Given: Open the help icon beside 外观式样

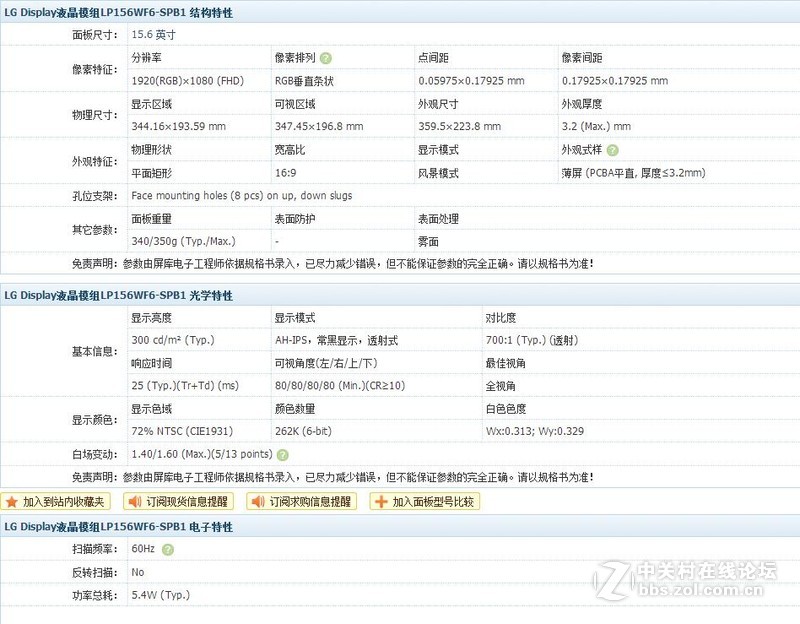Looking at the screenshot, I should pyautogui.click(x=612, y=149).
